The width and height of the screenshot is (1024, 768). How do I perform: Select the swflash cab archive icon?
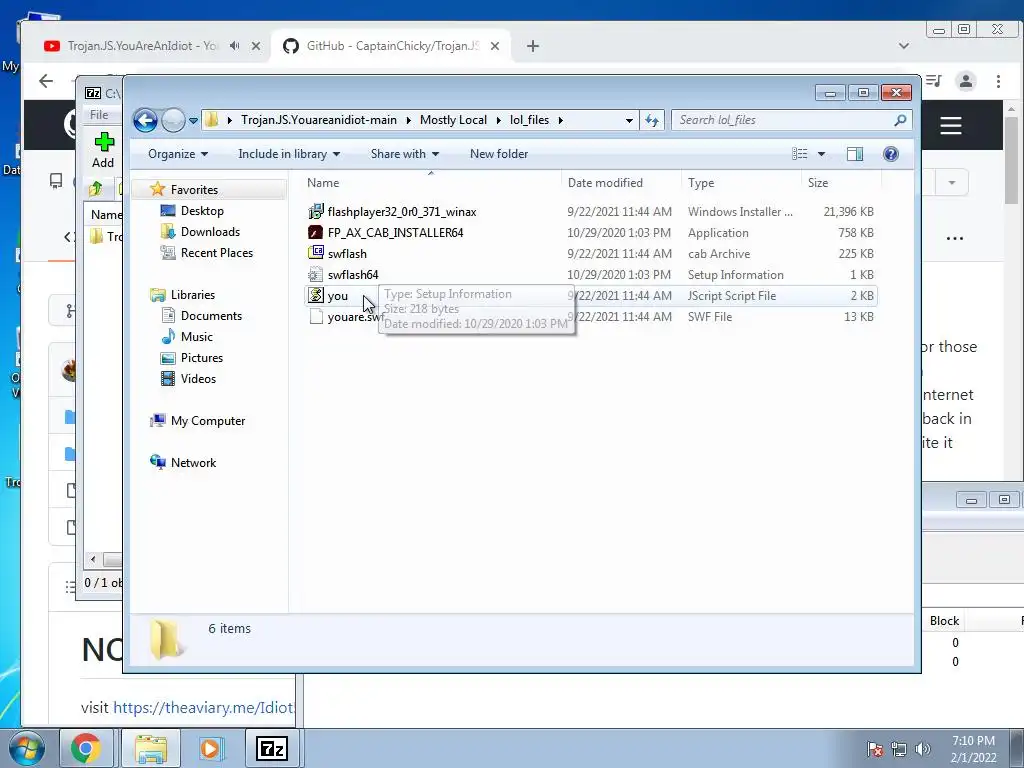click(x=316, y=253)
